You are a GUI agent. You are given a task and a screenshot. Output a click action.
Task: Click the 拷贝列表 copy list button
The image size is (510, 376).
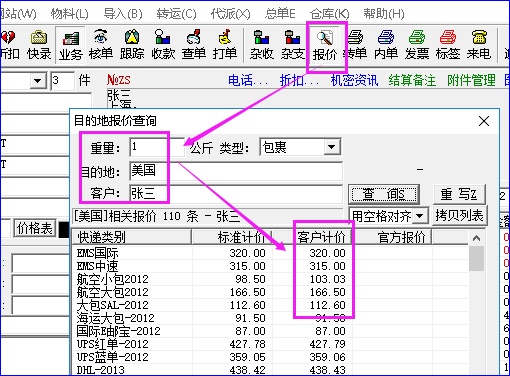pos(459,216)
